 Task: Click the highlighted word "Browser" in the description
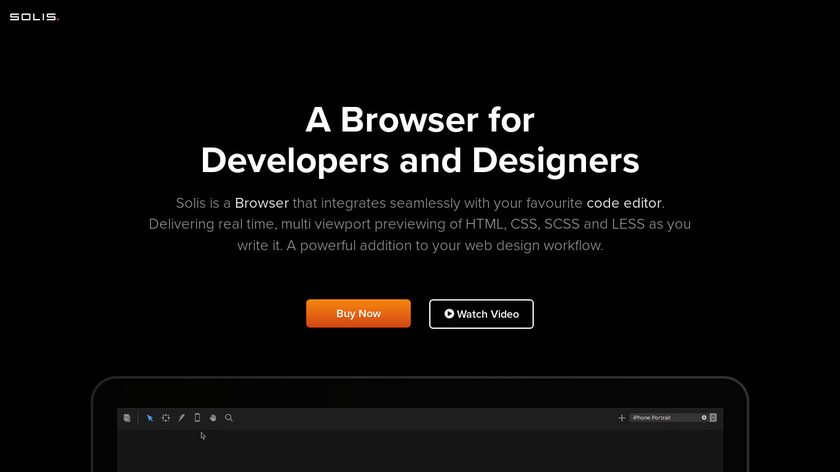261,203
